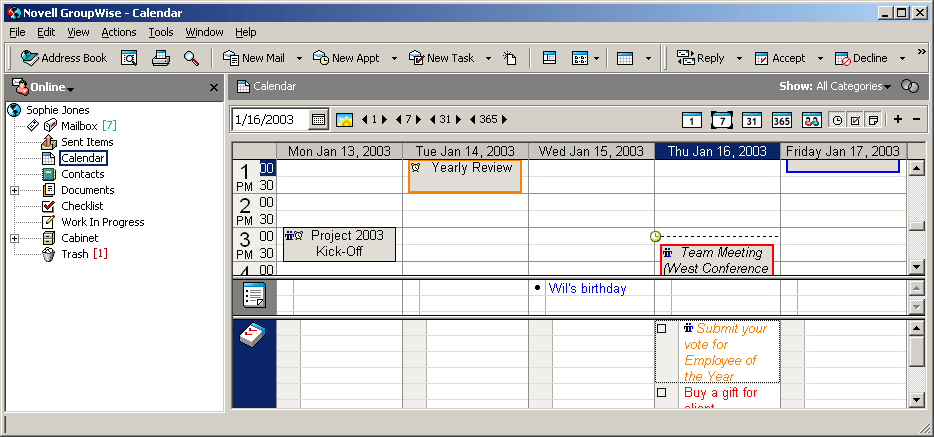The width and height of the screenshot is (934, 437).
Task: Open the New Task dropdown arrow
Action: click(x=488, y=58)
